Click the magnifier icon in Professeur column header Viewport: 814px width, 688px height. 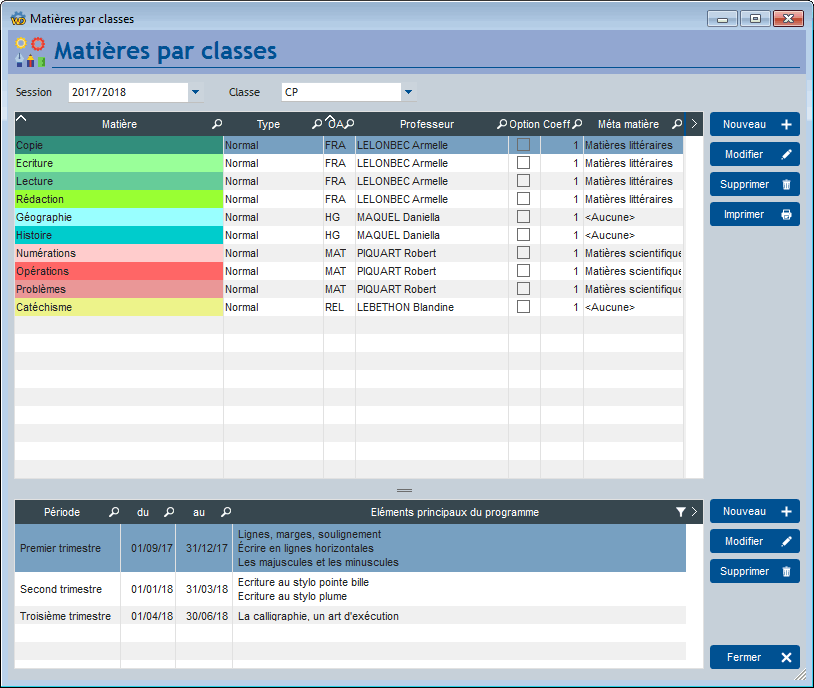pyautogui.click(x=501, y=124)
